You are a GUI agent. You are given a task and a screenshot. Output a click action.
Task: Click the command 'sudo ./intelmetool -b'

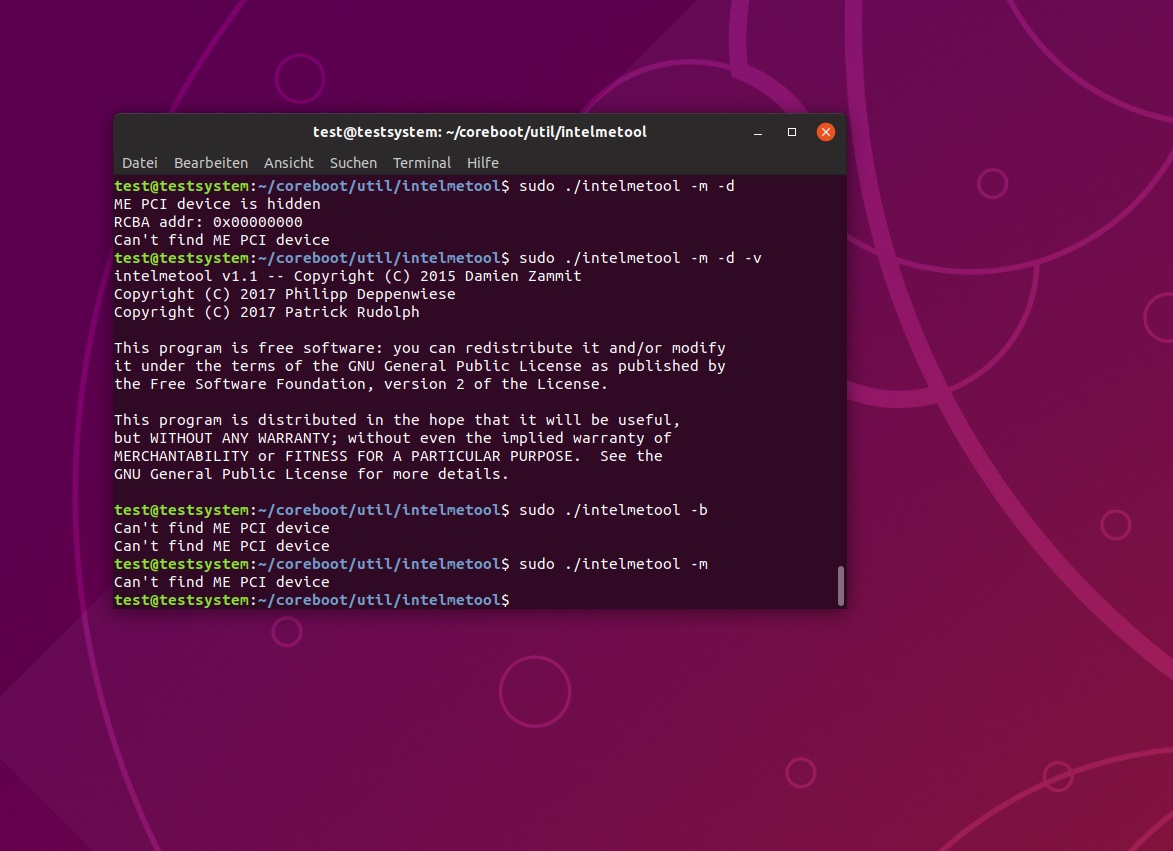(x=613, y=510)
